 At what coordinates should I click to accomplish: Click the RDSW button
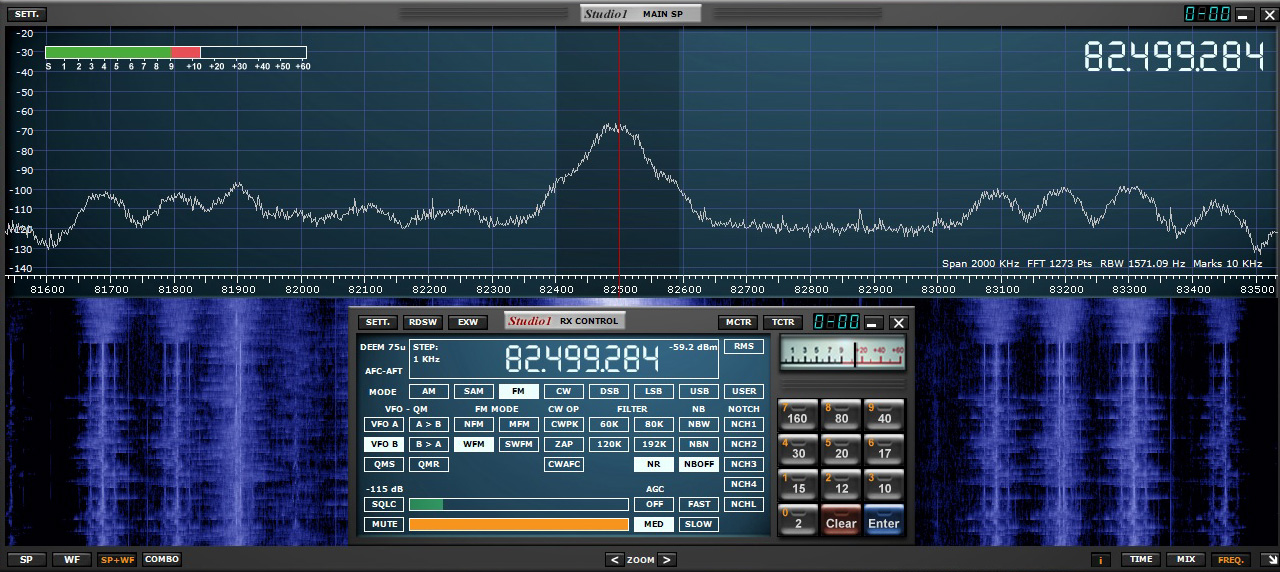coord(422,322)
